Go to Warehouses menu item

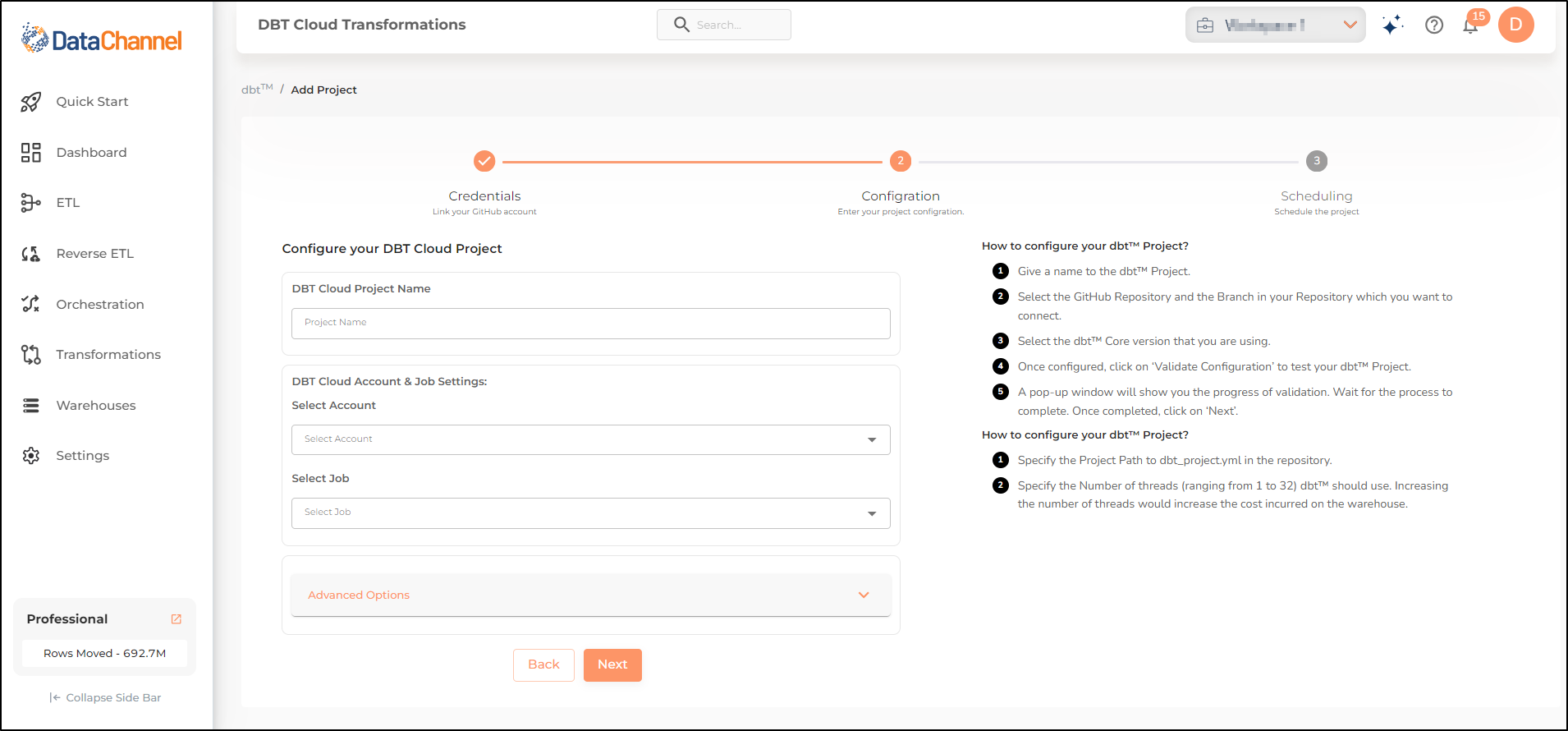pyautogui.click(x=96, y=406)
